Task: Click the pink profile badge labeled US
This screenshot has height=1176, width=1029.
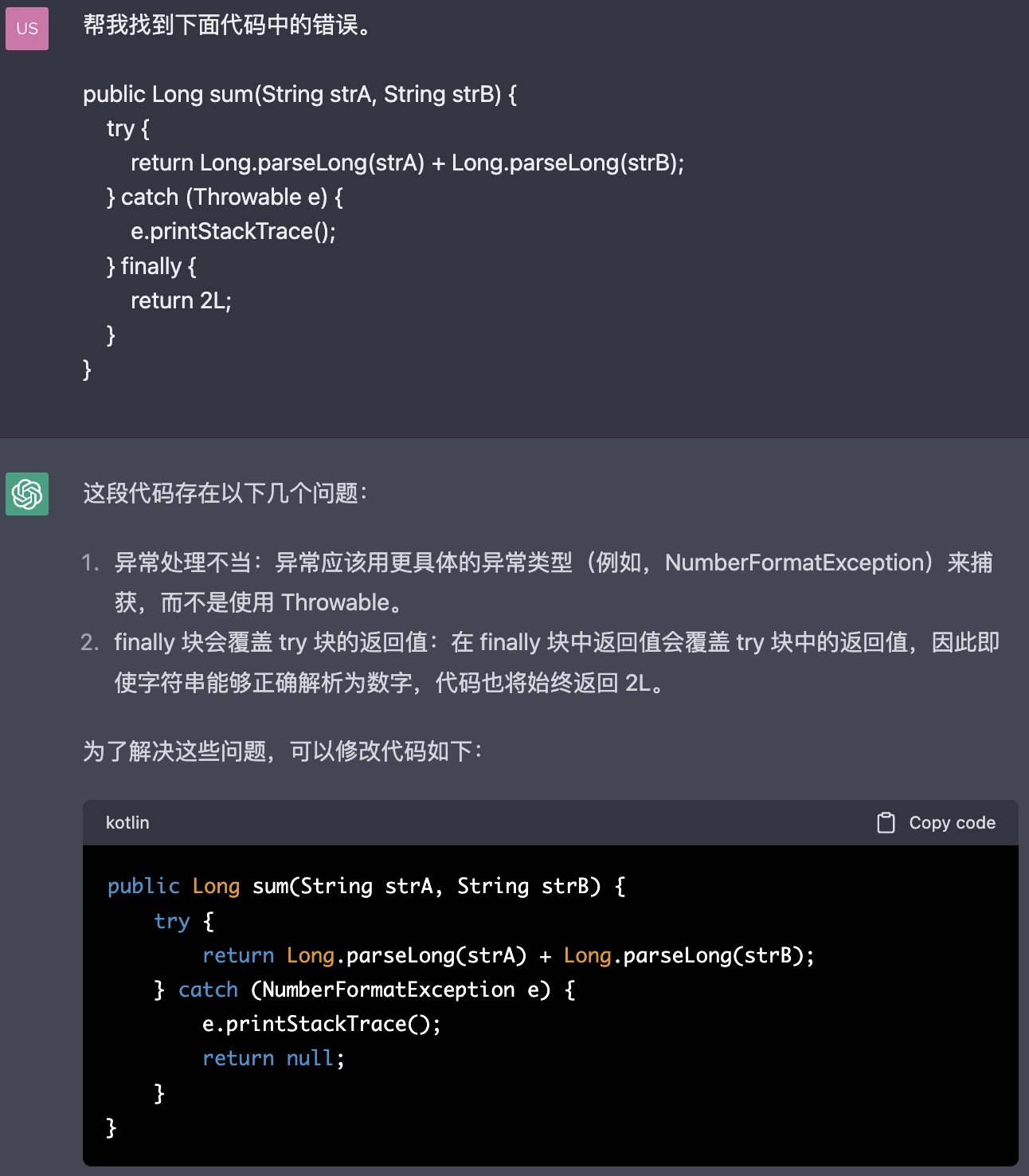Action: click(26, 28)
